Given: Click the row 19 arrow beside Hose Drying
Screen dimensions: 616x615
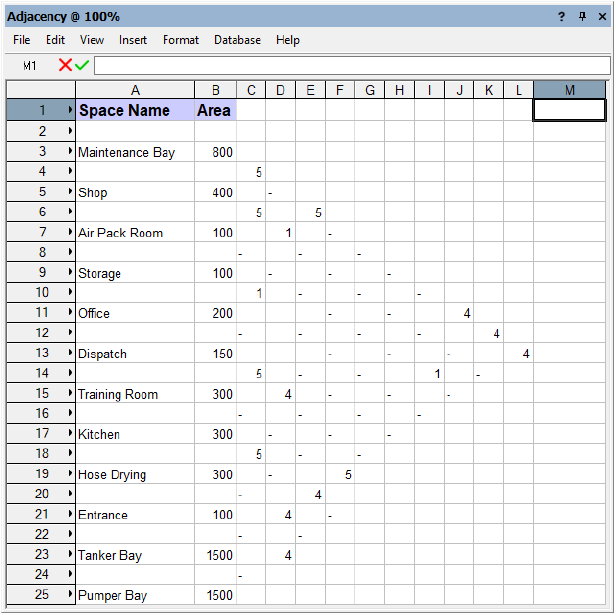Looking at the screenshot, I should pyautogui.click(x=70, y=474).
